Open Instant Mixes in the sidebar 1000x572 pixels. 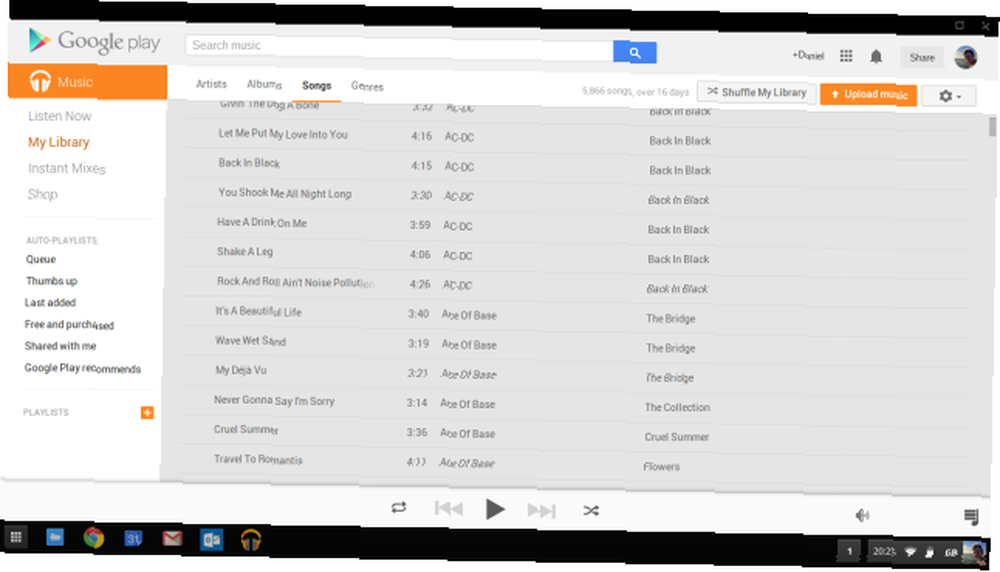(x=66, y=168)
